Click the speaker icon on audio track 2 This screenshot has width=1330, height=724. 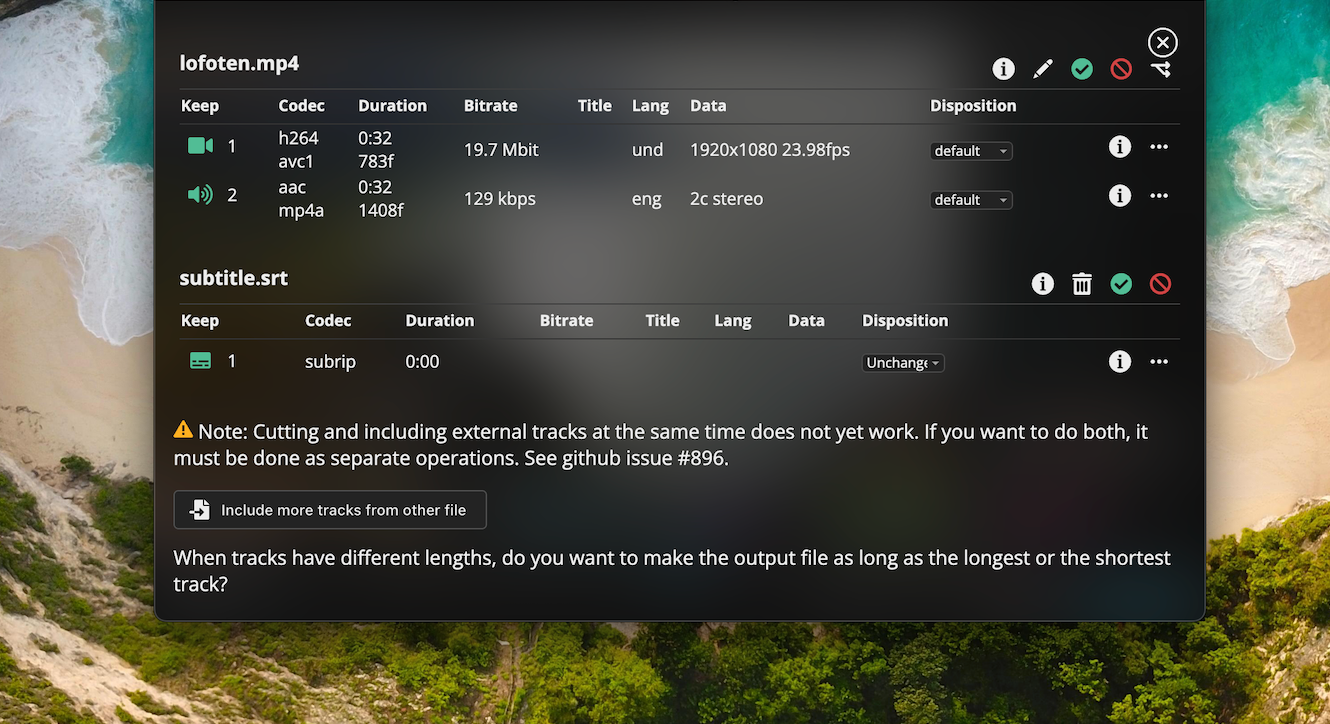coord(199,195)
